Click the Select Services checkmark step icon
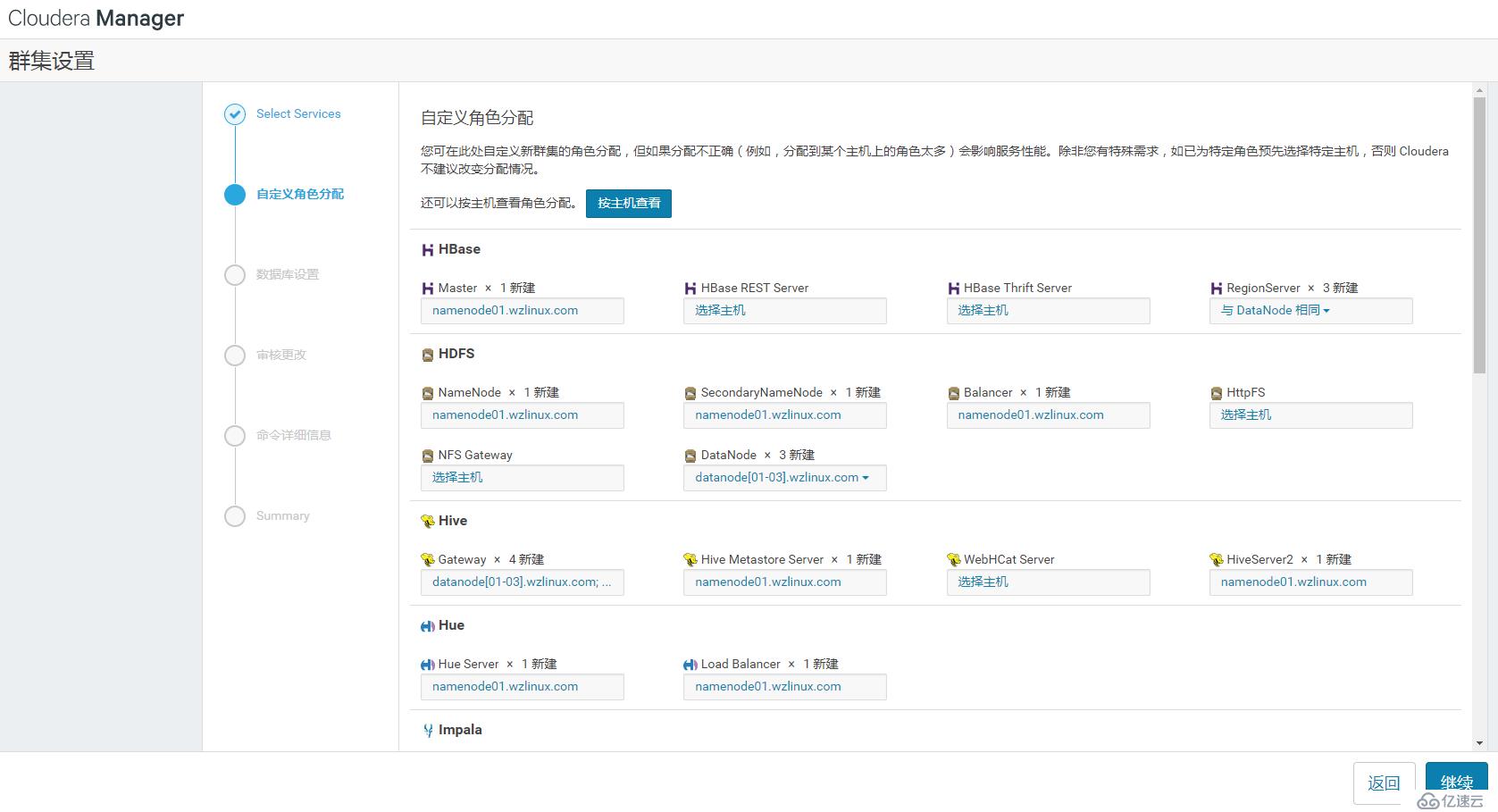 (x=235, y=113)
